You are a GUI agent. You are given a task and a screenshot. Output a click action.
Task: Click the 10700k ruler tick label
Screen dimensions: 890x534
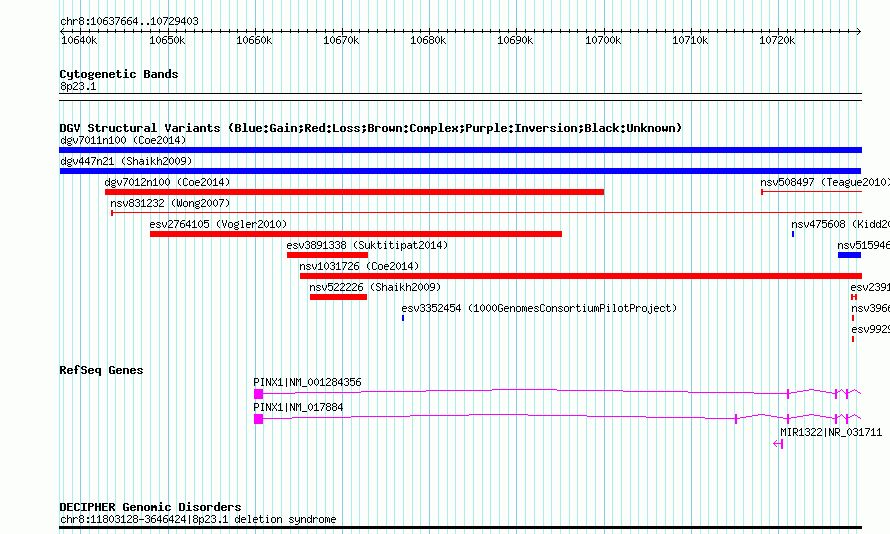coord(603,40)
